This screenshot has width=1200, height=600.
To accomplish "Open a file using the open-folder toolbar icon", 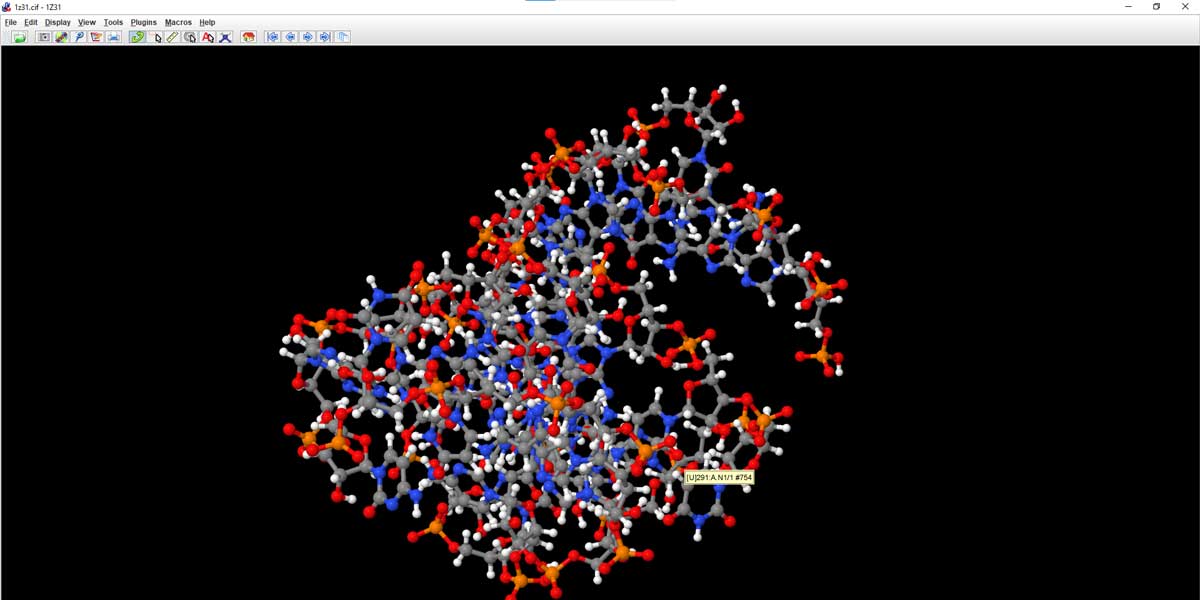I will pyautogui.click(x=20, y=36).
